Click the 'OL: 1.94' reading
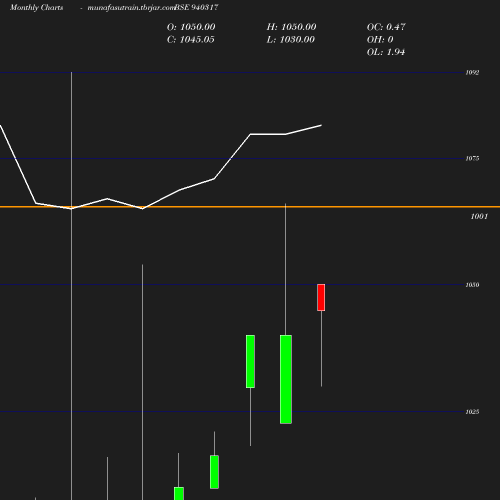 tap(386, 52)
